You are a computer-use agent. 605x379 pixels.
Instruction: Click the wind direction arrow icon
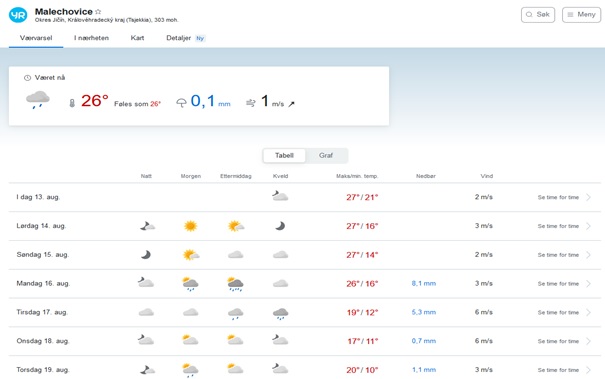click(291, 104)
